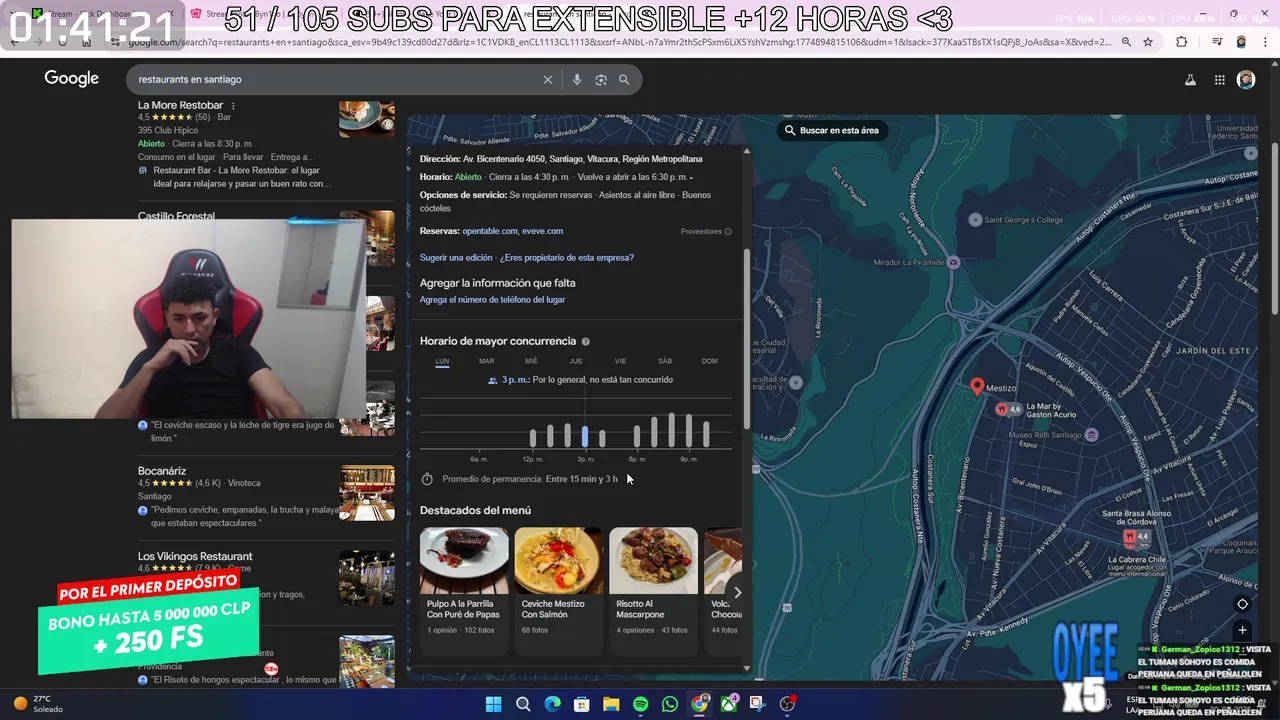Select the DOM day tab

(x=709, y=361)
